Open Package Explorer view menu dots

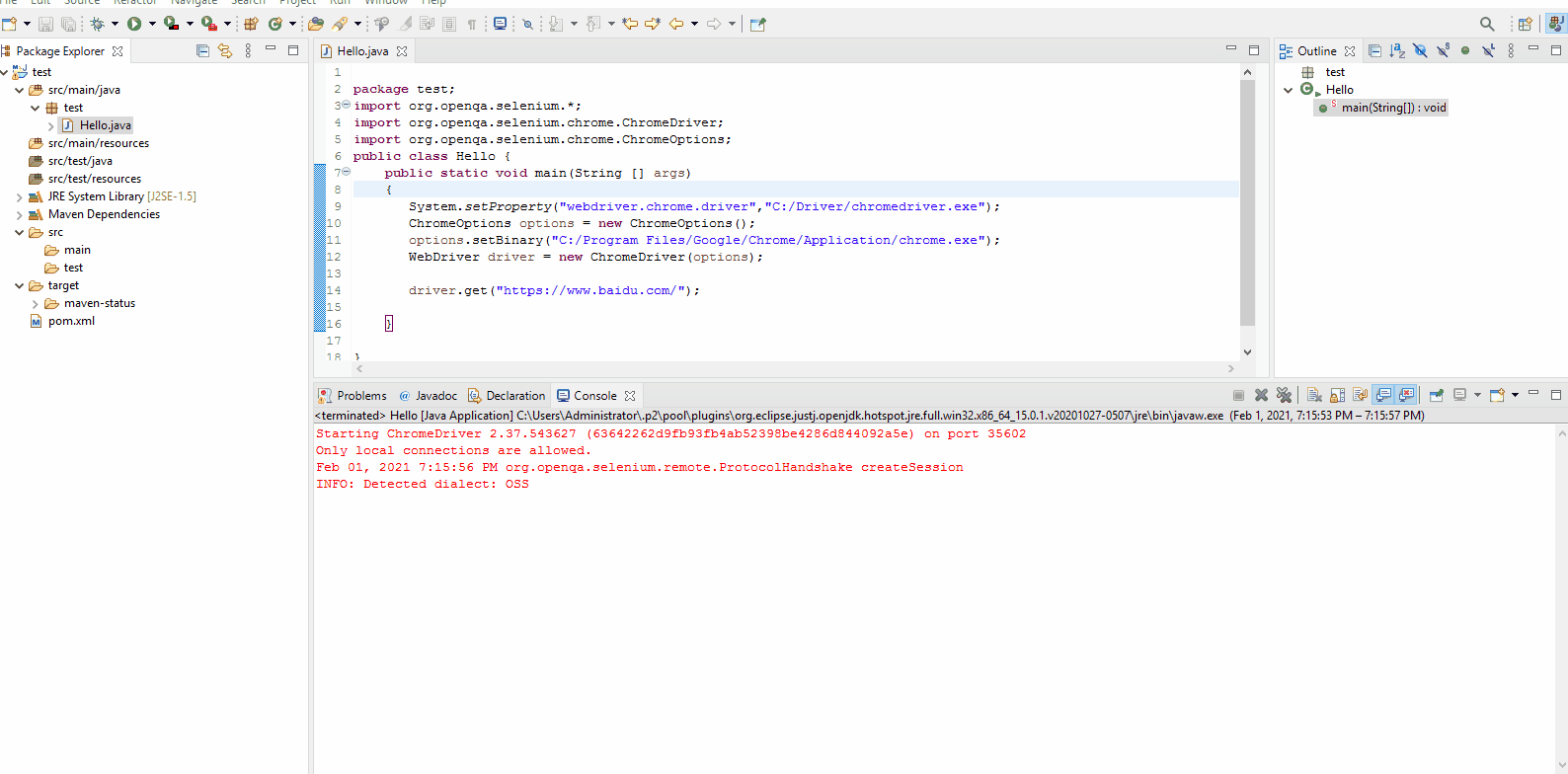pyautogui.click(x=248, y=50)
